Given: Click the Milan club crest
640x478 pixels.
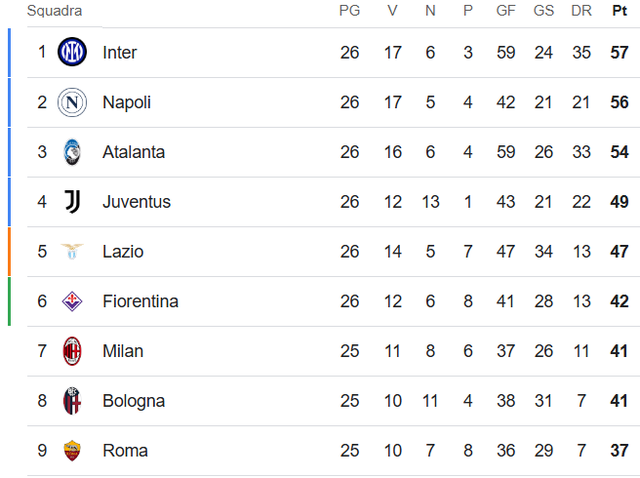Looking at the screenshot, I should coord(72,351).
